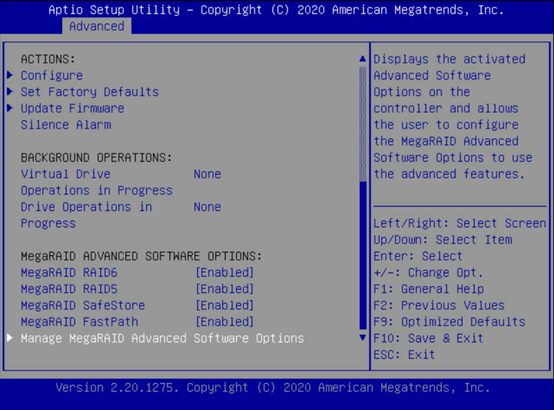Expand the Set Factory Defaults entry
554x410 pixels.
click(90, 92)
